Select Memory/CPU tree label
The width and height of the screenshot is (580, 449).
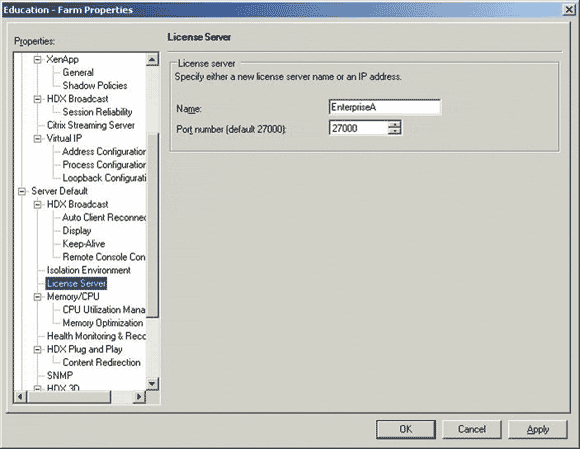[x=73, y=297]
